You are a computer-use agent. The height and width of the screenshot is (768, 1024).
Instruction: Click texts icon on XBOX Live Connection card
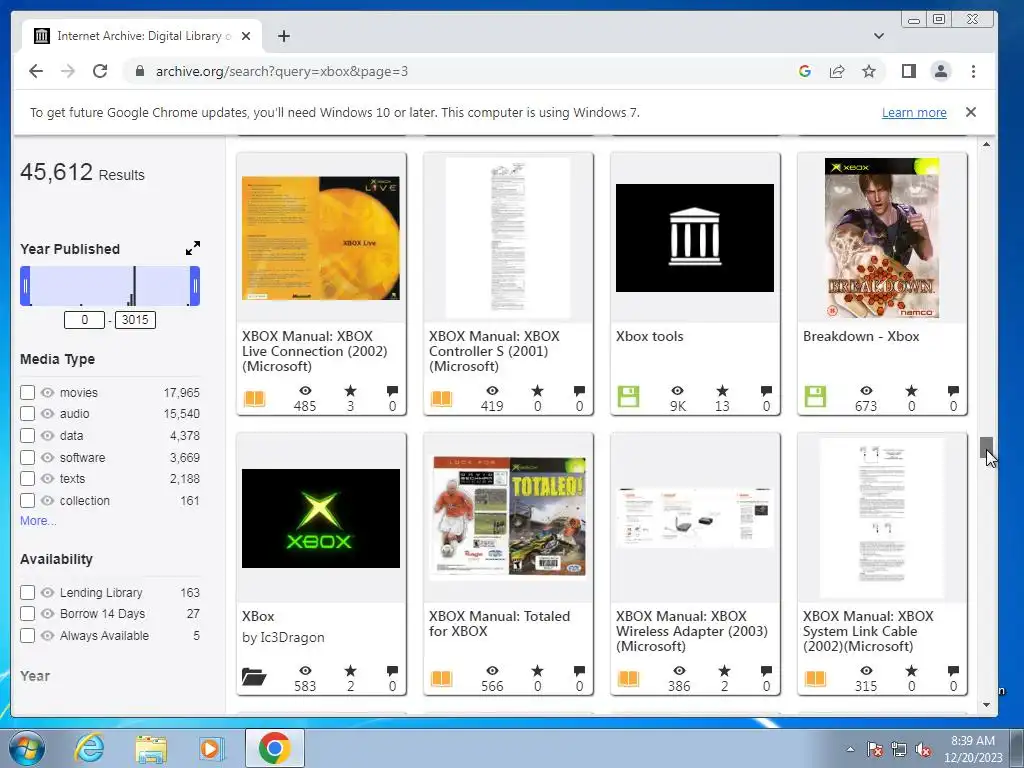255,398
